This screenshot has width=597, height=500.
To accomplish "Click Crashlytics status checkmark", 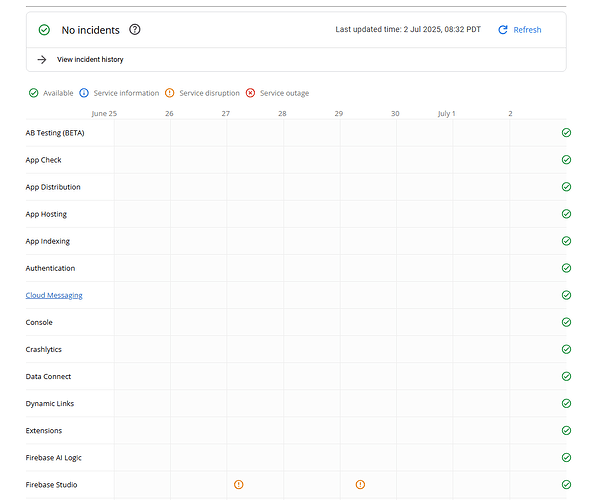I will tap(566, 349).
